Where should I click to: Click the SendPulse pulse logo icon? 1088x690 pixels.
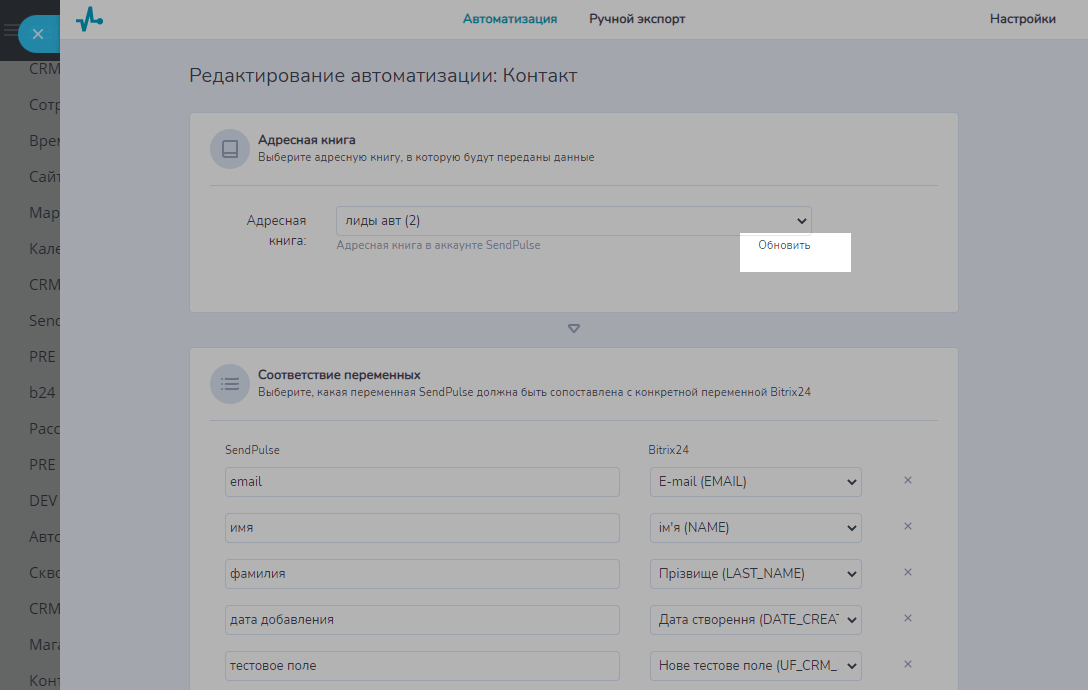90,19
